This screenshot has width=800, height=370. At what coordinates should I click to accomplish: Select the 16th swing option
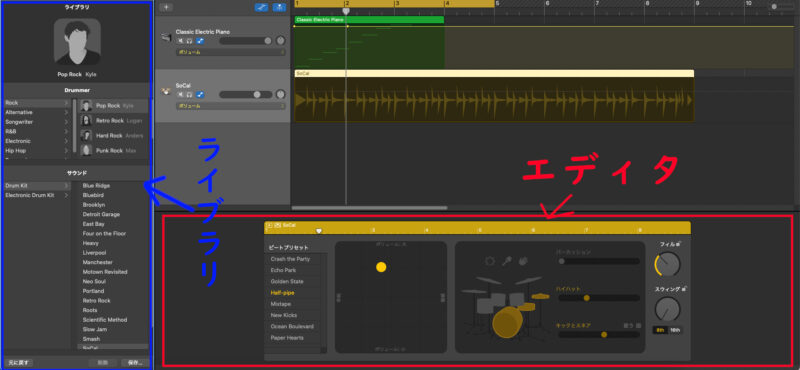pyautogui.click(x=675, y=330)
